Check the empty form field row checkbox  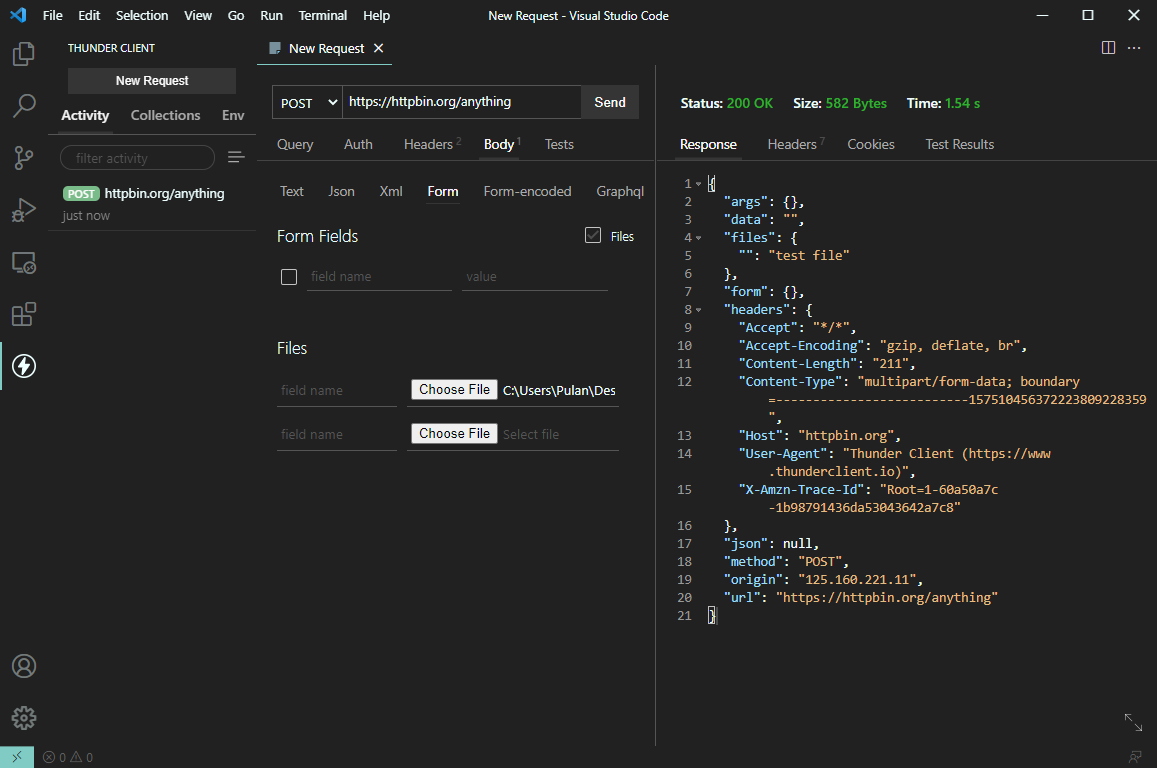click(289, 276)
